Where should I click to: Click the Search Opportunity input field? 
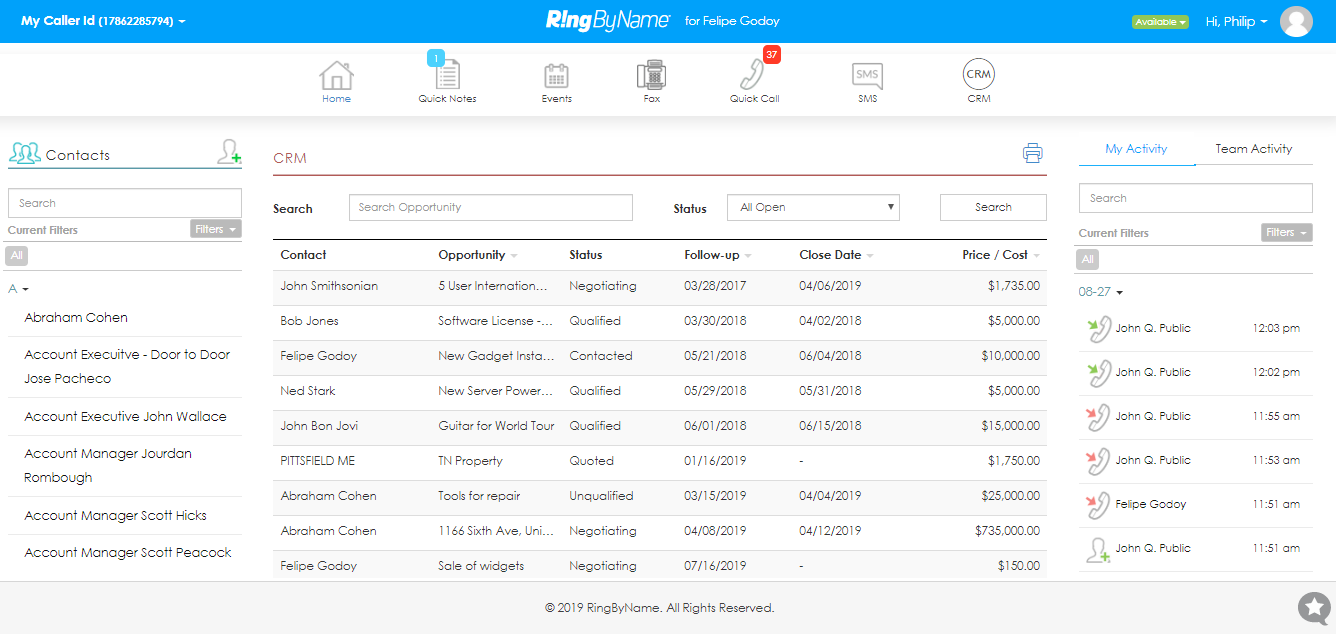pyautogui.click(x=490, y=208)
